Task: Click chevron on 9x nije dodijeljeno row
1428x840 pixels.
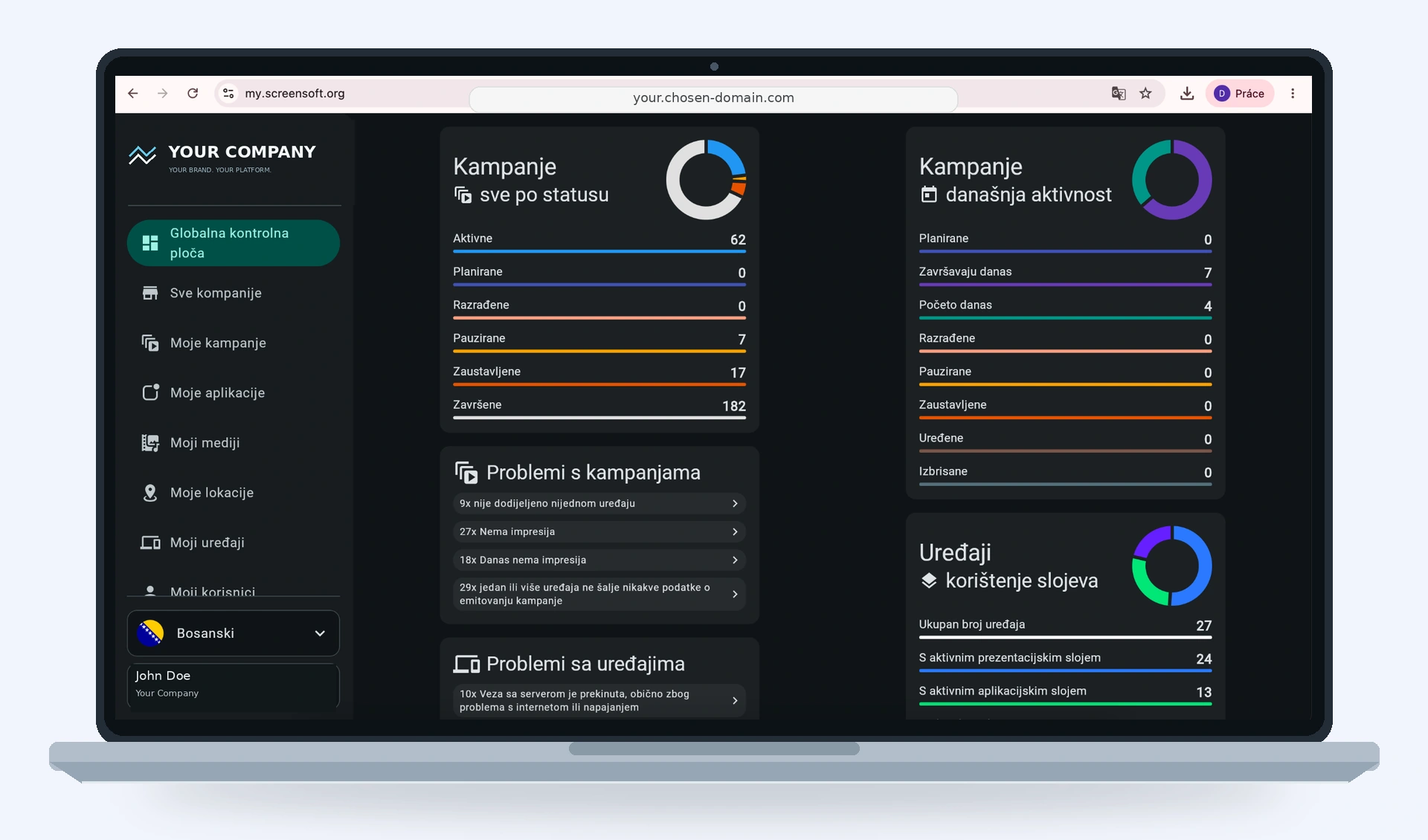Action: click(x=735, y=503)
